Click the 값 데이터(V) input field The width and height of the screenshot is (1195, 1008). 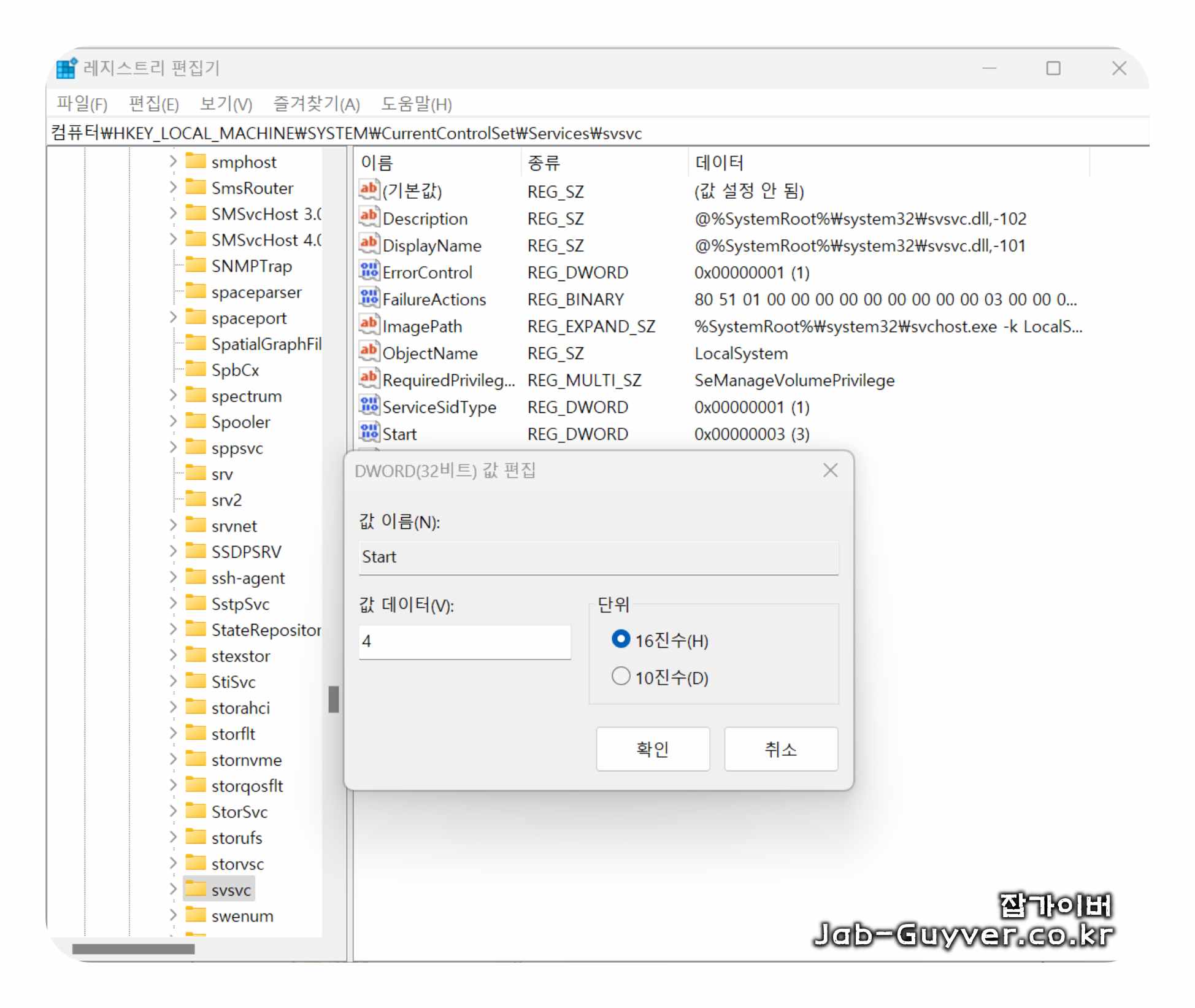coord(464,642)
